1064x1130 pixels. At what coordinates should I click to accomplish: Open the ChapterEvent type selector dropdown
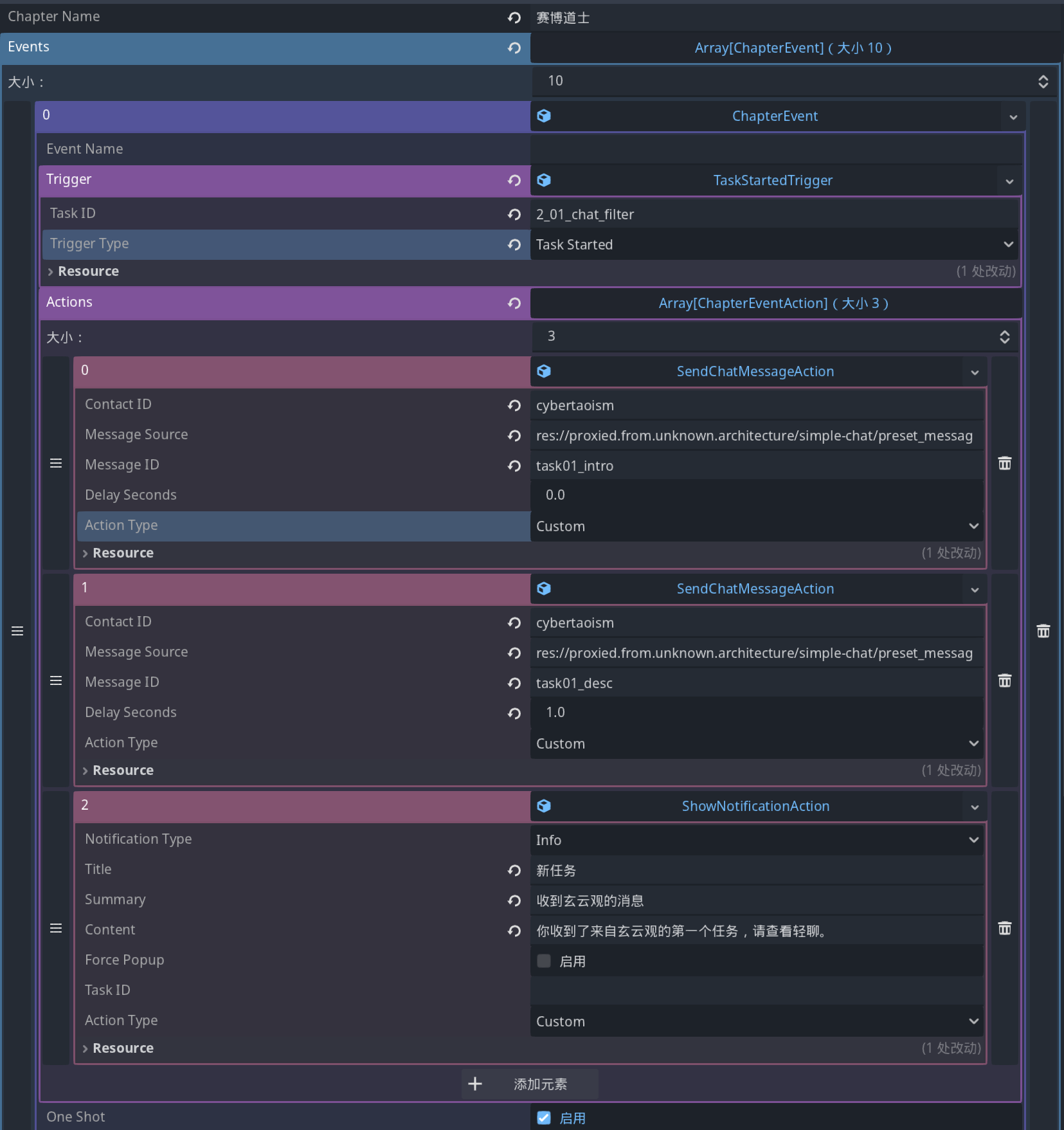[x=1013, y=116]
